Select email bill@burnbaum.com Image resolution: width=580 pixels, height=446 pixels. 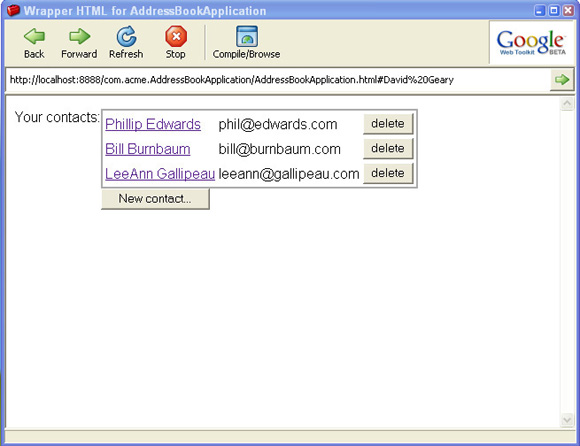(x=280, y=149)
